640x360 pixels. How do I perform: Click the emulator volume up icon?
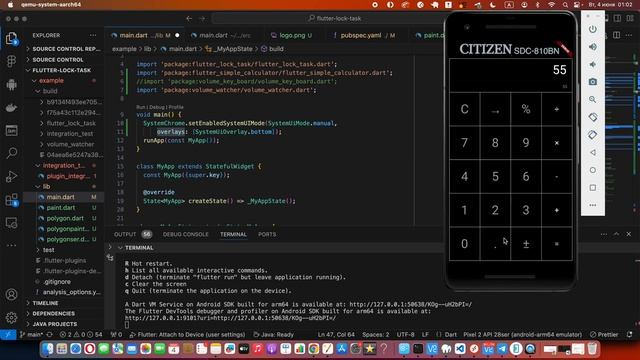pyautogui.click(x=593, y=47)
